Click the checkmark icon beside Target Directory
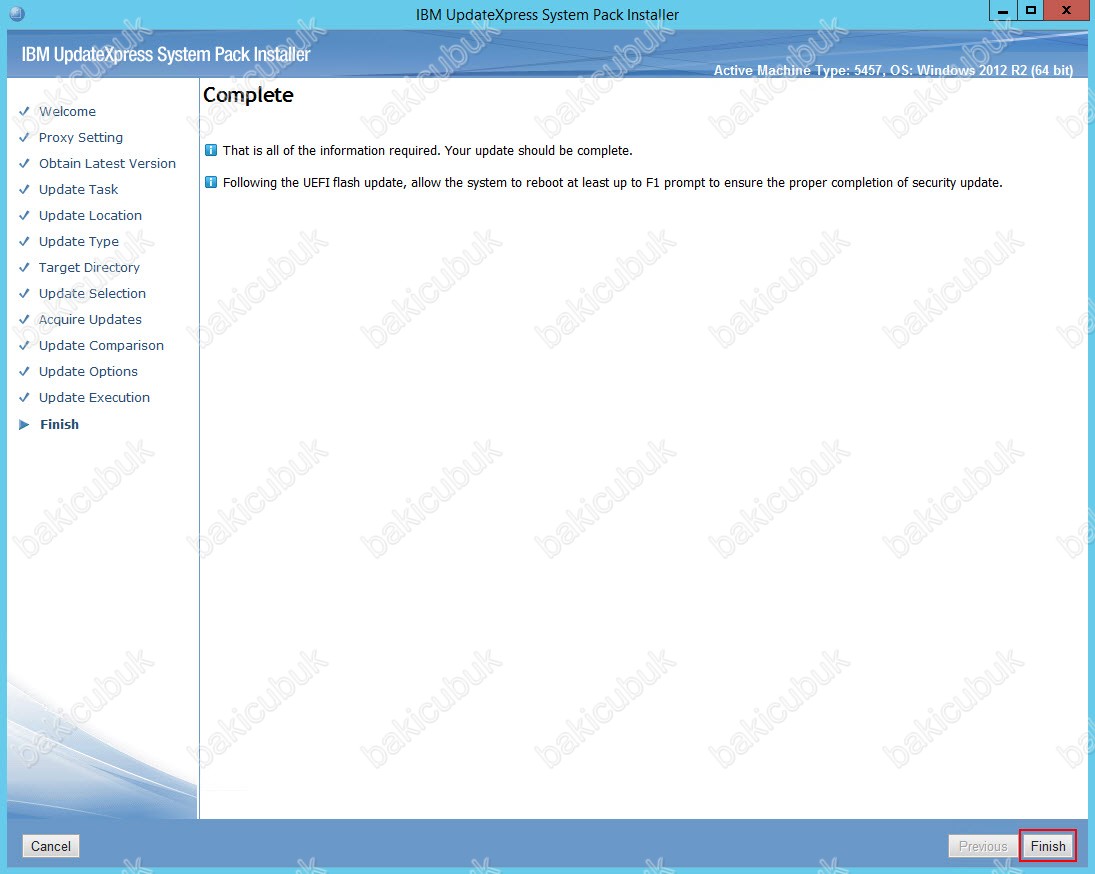The height and width of the screenshot is (874, 1095). pyautogui.click(x=24, y=267)
